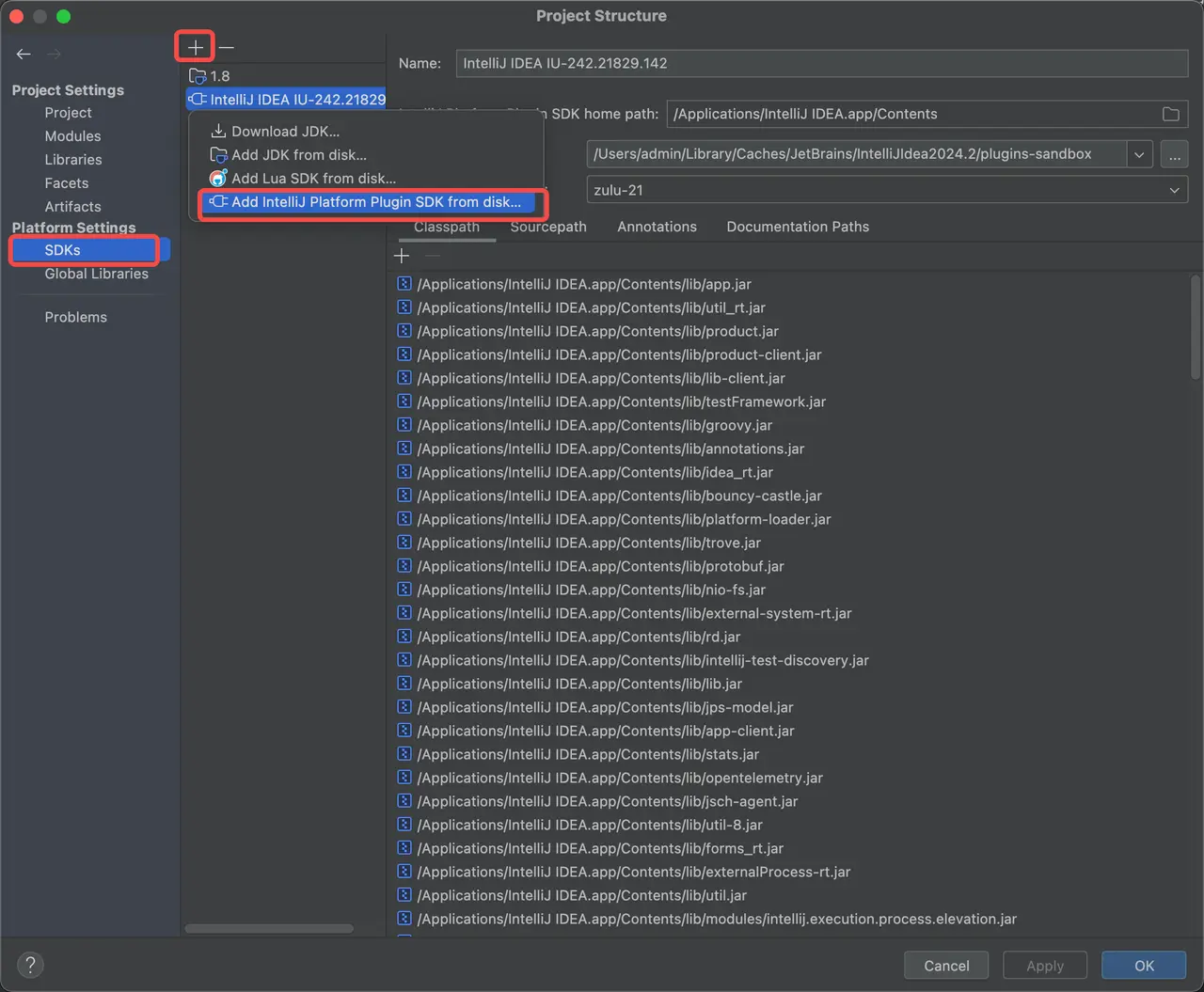
Task: Add a classpath entry with plus icon
Action: [402, 256]
